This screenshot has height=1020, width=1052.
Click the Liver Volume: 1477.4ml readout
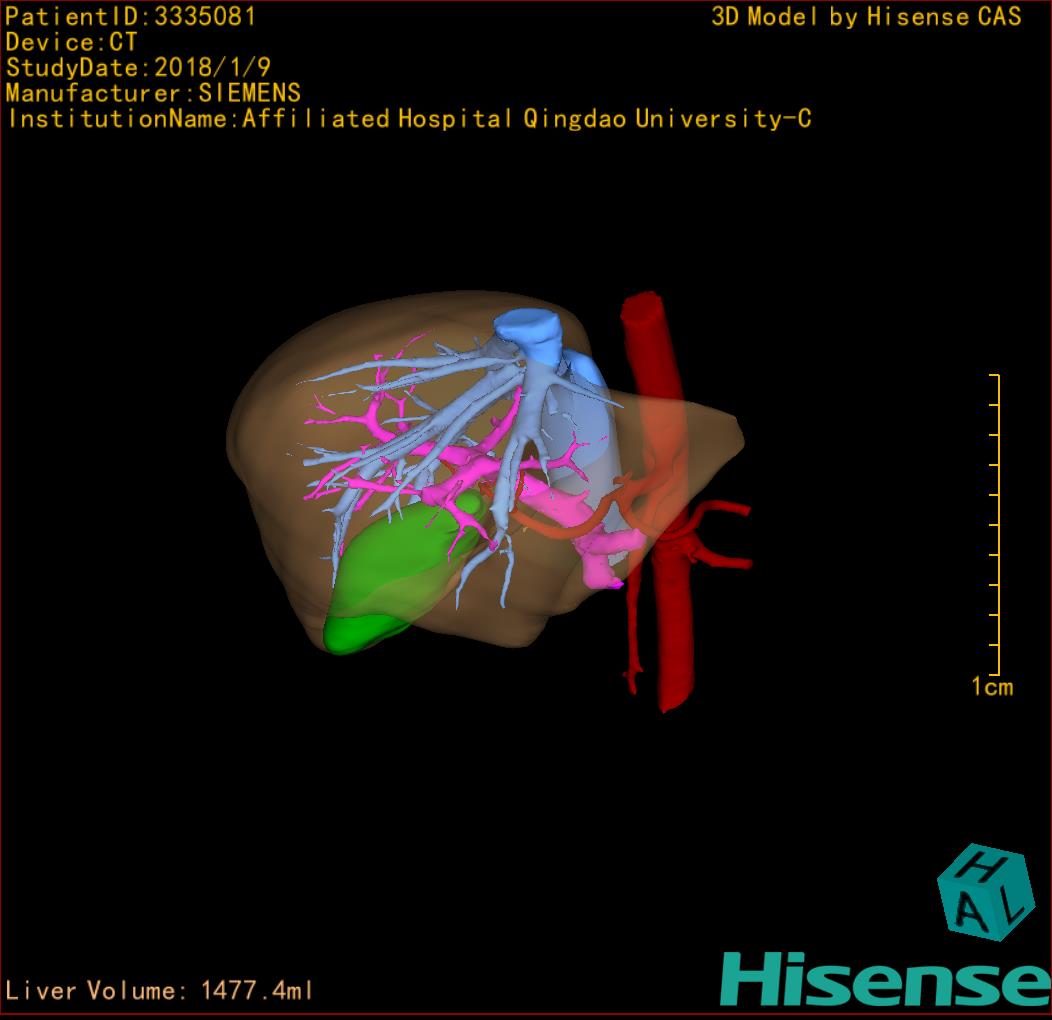[x=159, y=990]
